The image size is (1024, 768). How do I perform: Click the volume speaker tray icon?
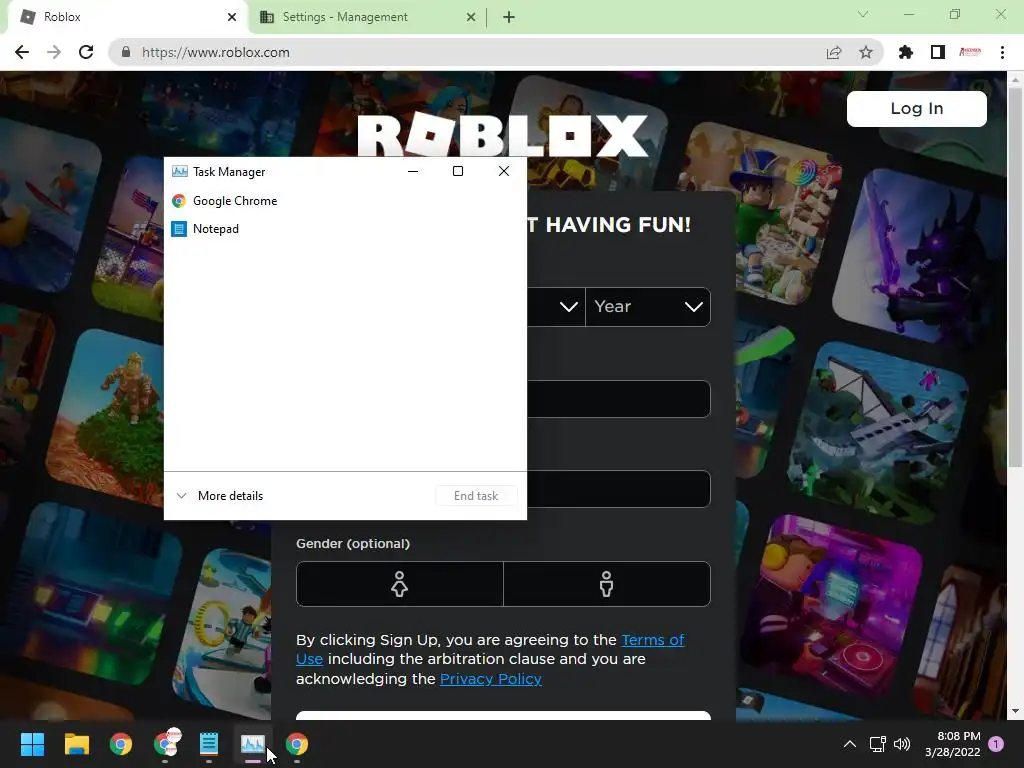point(902,744)
